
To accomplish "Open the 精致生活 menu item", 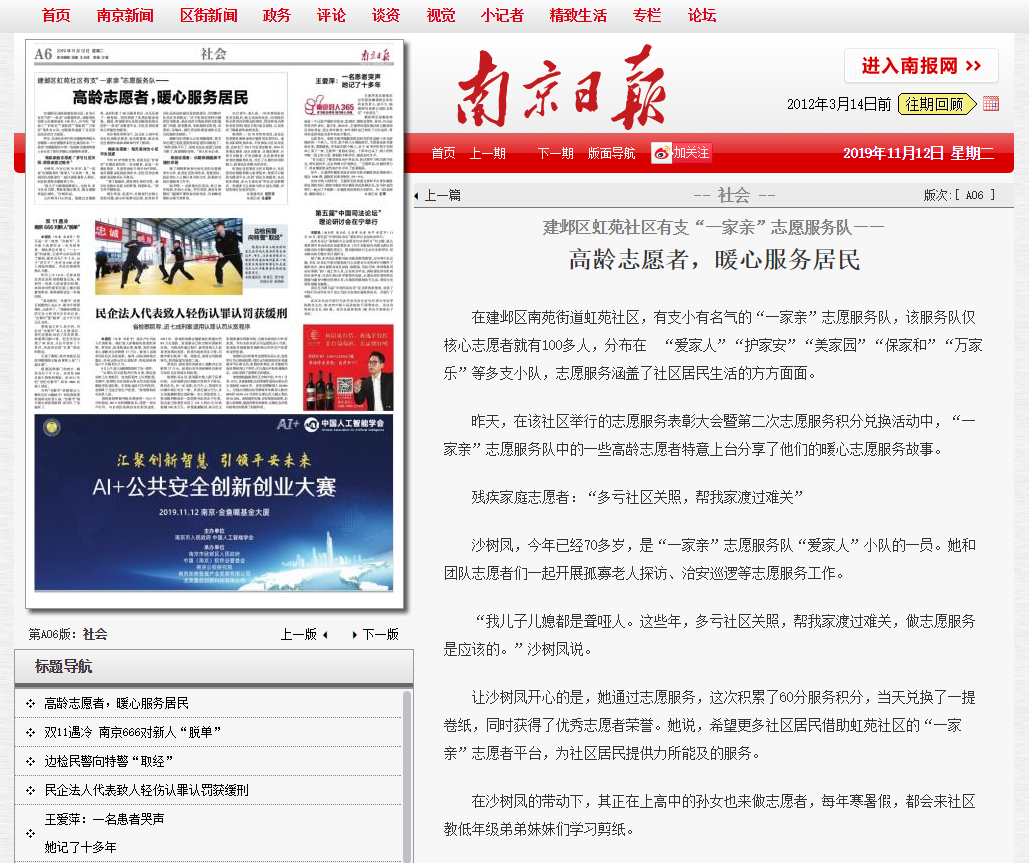I will point(578,15).
